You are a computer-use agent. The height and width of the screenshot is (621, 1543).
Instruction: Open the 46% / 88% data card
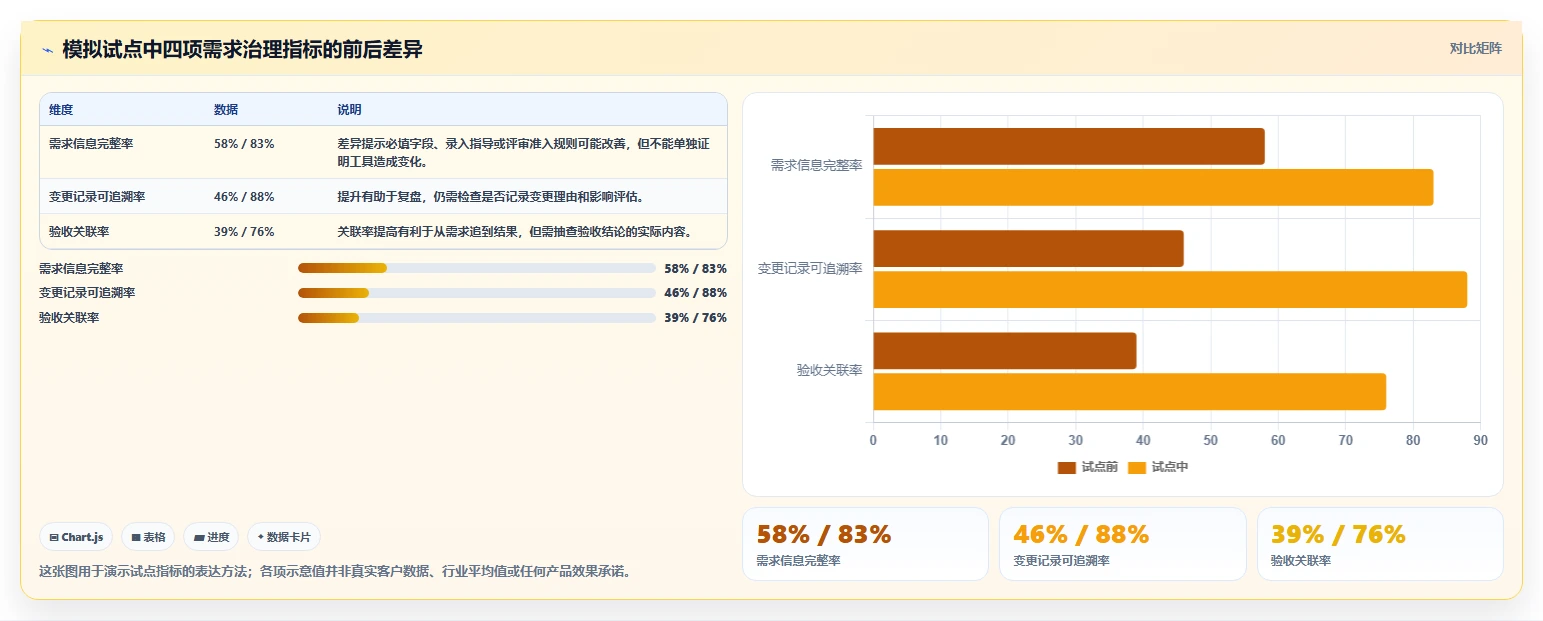(x=1123, y=544)
